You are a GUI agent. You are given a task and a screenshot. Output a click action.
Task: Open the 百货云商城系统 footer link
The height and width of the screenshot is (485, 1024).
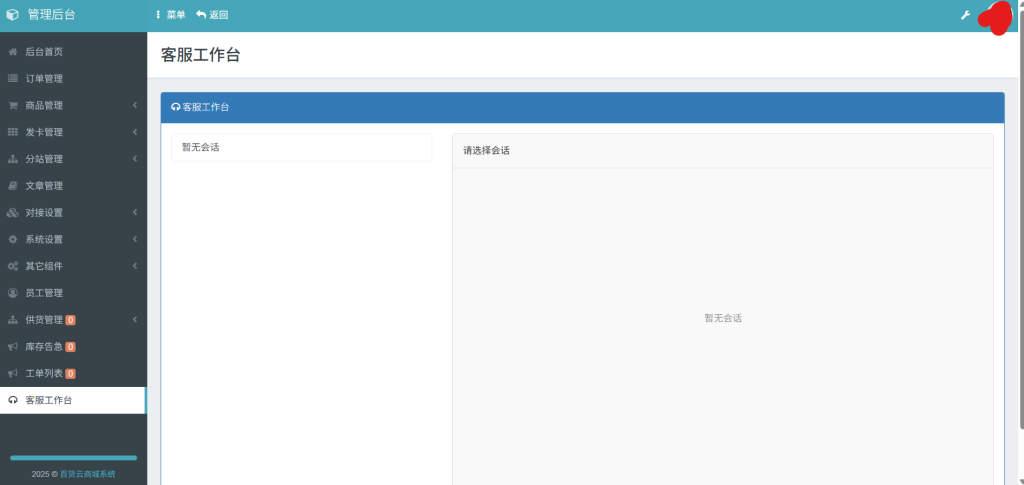click(87, 474)
